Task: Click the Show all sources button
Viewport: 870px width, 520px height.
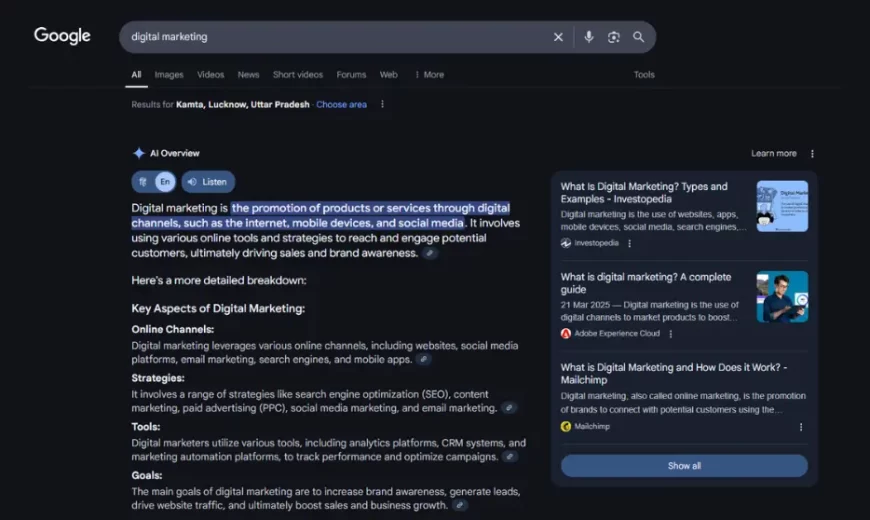Action: [x=684, y=466]
